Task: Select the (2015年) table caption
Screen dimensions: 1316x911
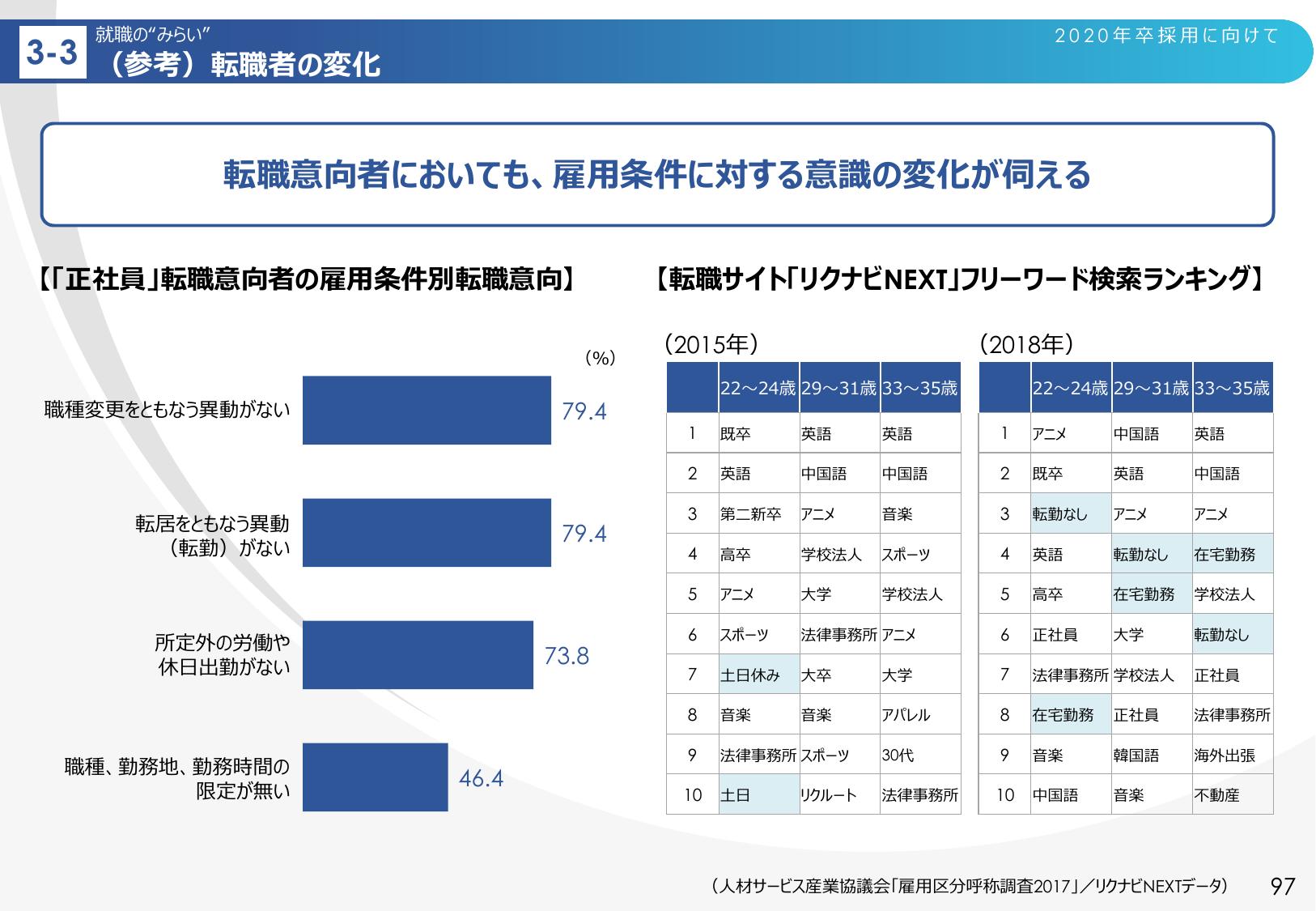Action: click(711, 345)
